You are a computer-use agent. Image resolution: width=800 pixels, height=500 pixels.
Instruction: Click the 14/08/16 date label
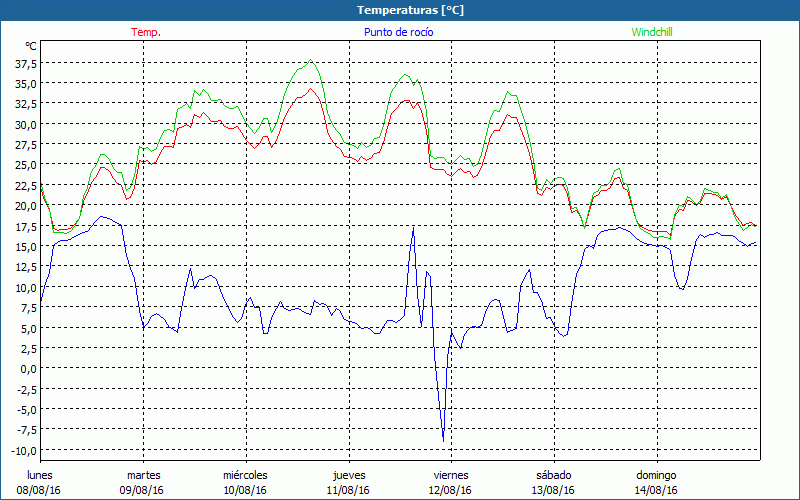[656, 490]
